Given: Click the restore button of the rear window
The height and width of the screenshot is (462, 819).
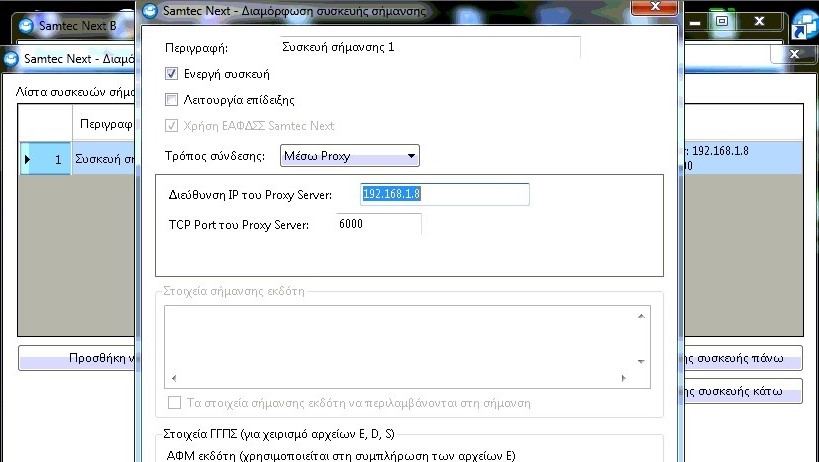Looking at the screenshot, I should pos(722,21).
